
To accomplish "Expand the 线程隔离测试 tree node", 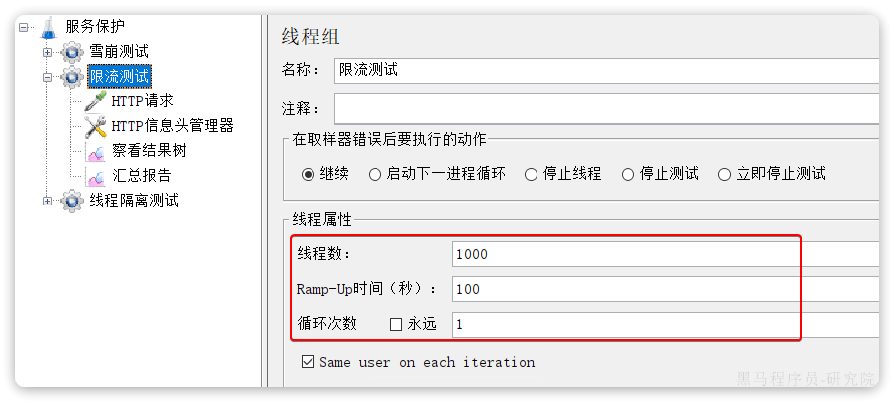I will pos(47,201).
